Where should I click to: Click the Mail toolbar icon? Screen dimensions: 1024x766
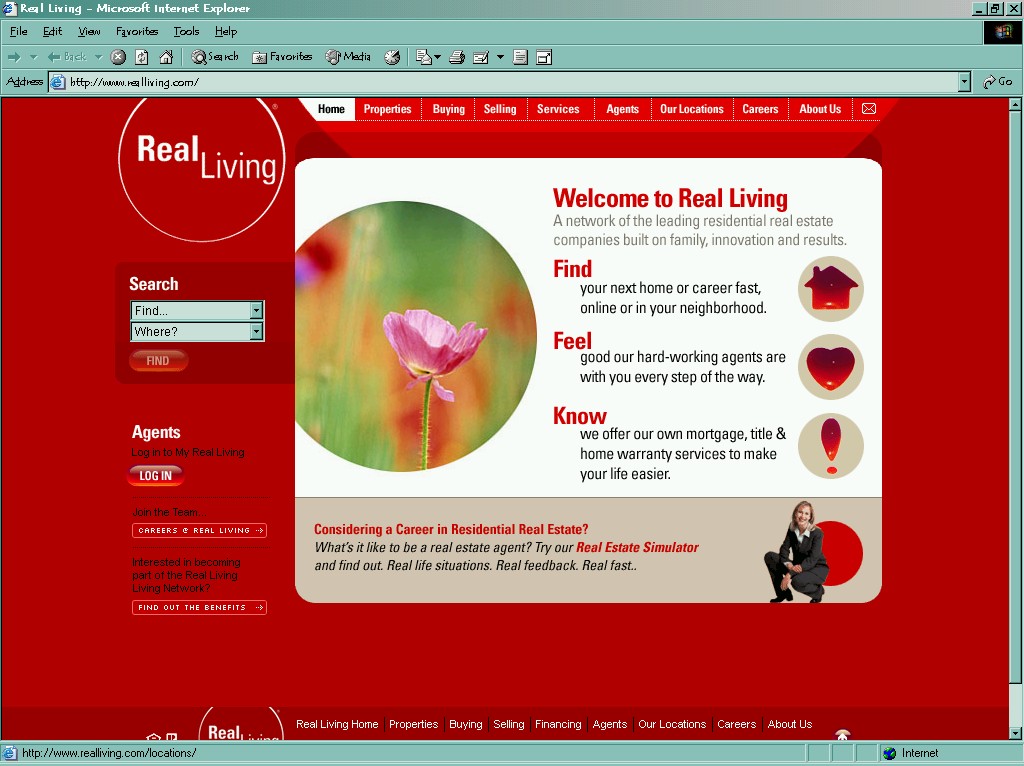[423, 57]
